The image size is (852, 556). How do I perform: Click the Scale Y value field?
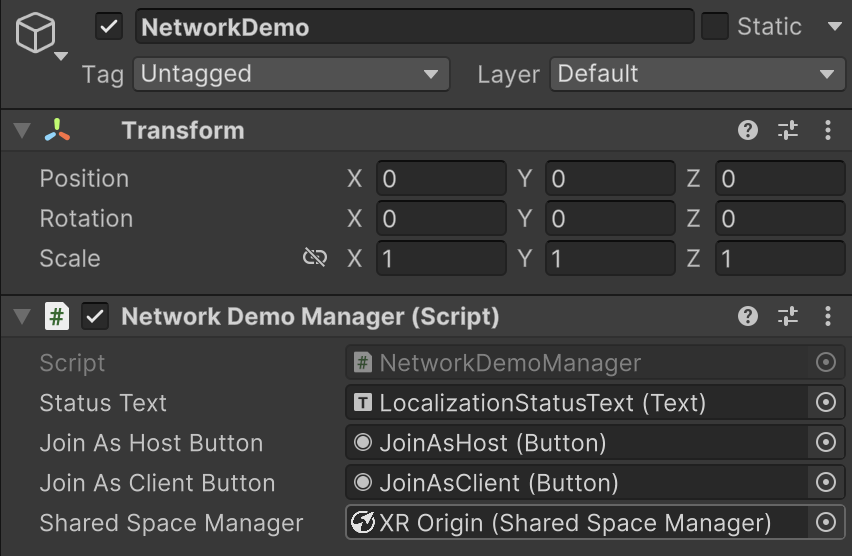[x=610, y=258]
